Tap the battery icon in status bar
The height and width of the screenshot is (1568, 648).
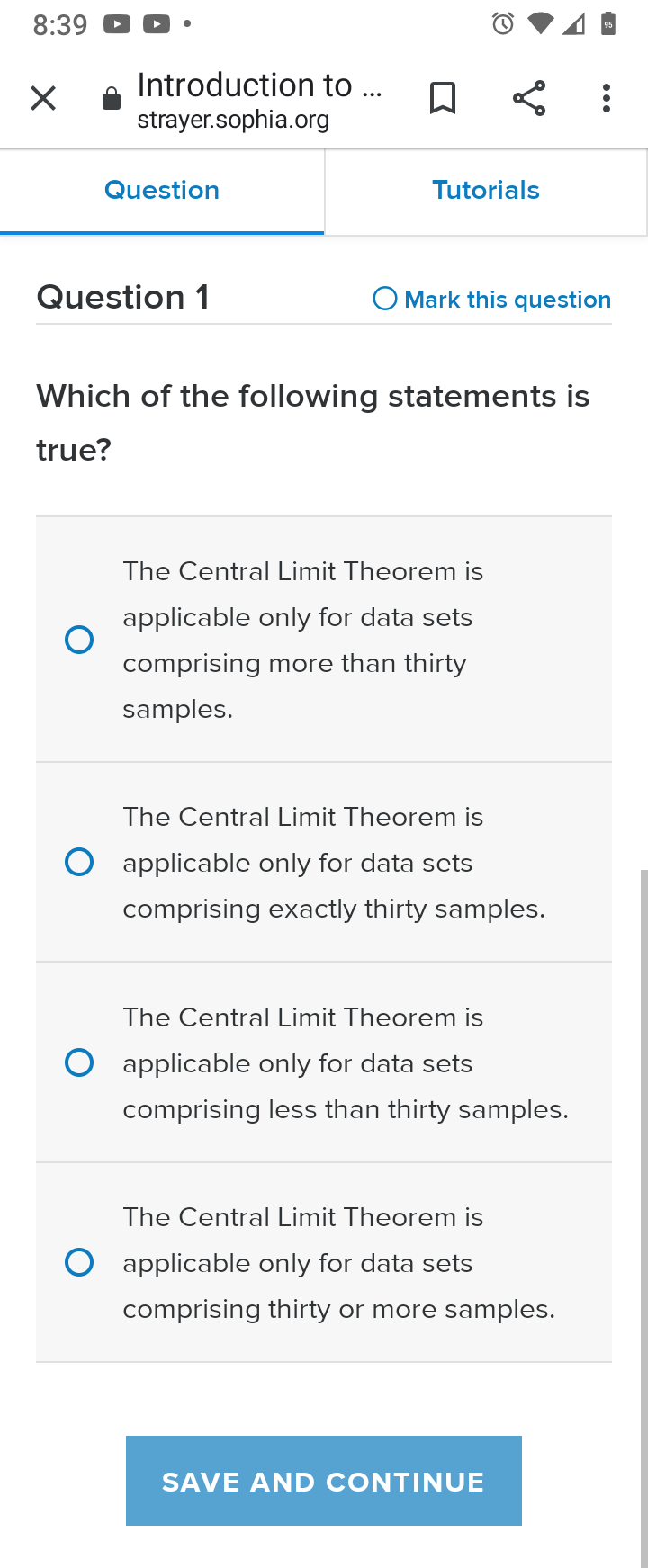pos(608,24)
